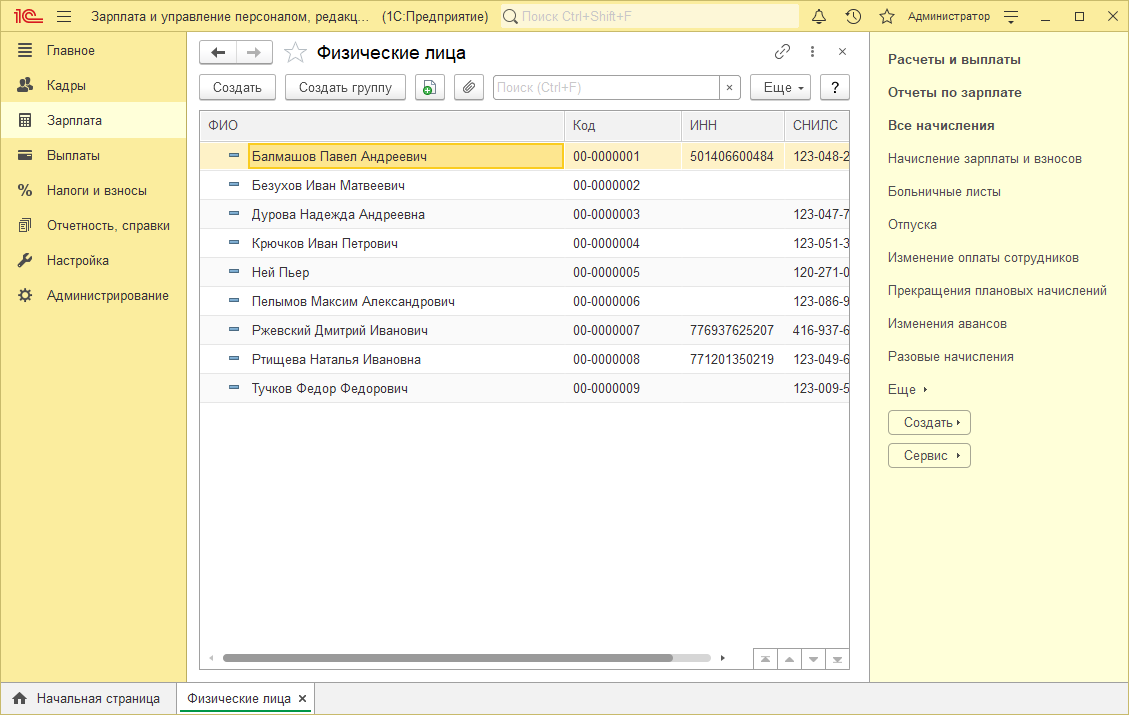Expand the Создать dropdown in right panel
1129x715 pixels.
coord(929,423)
